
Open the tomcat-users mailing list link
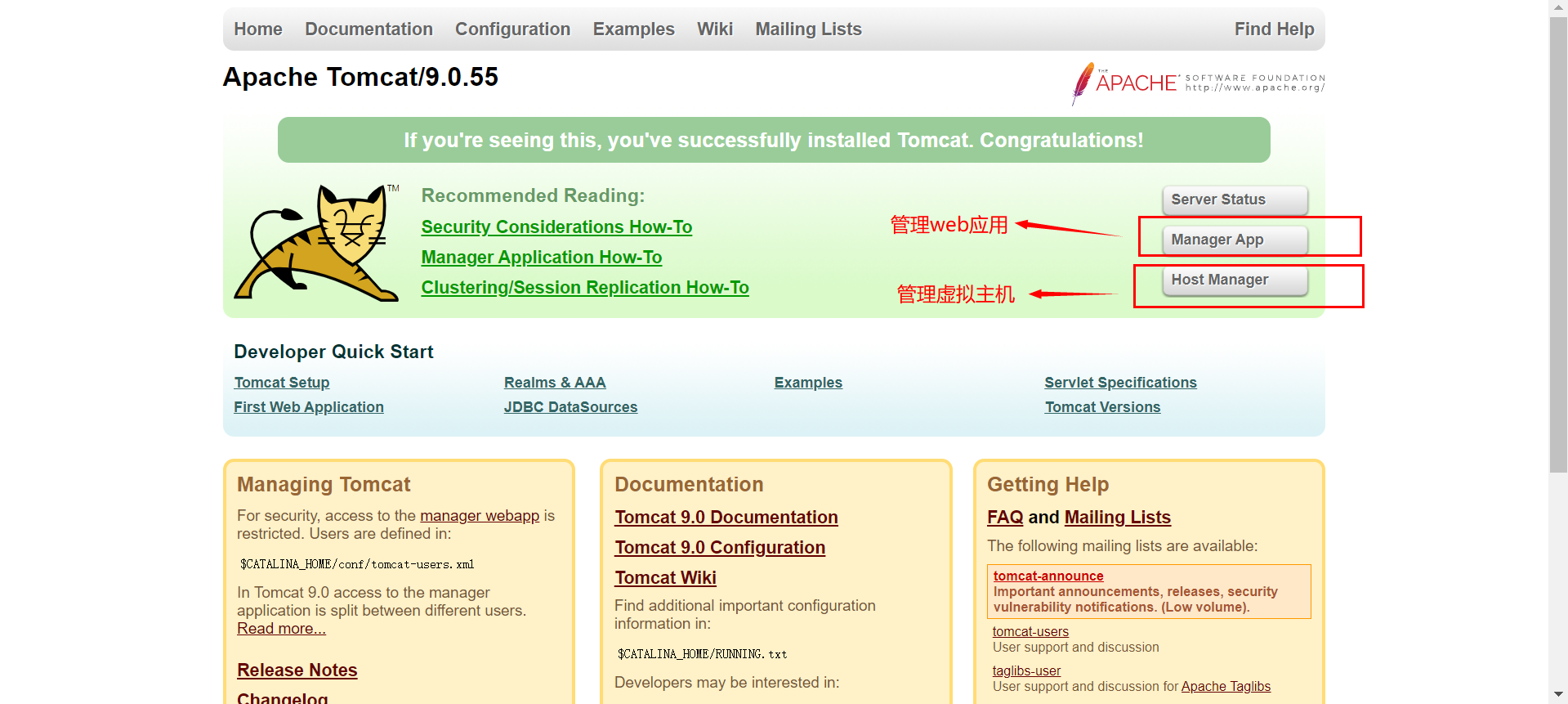tap(1030, 632)
